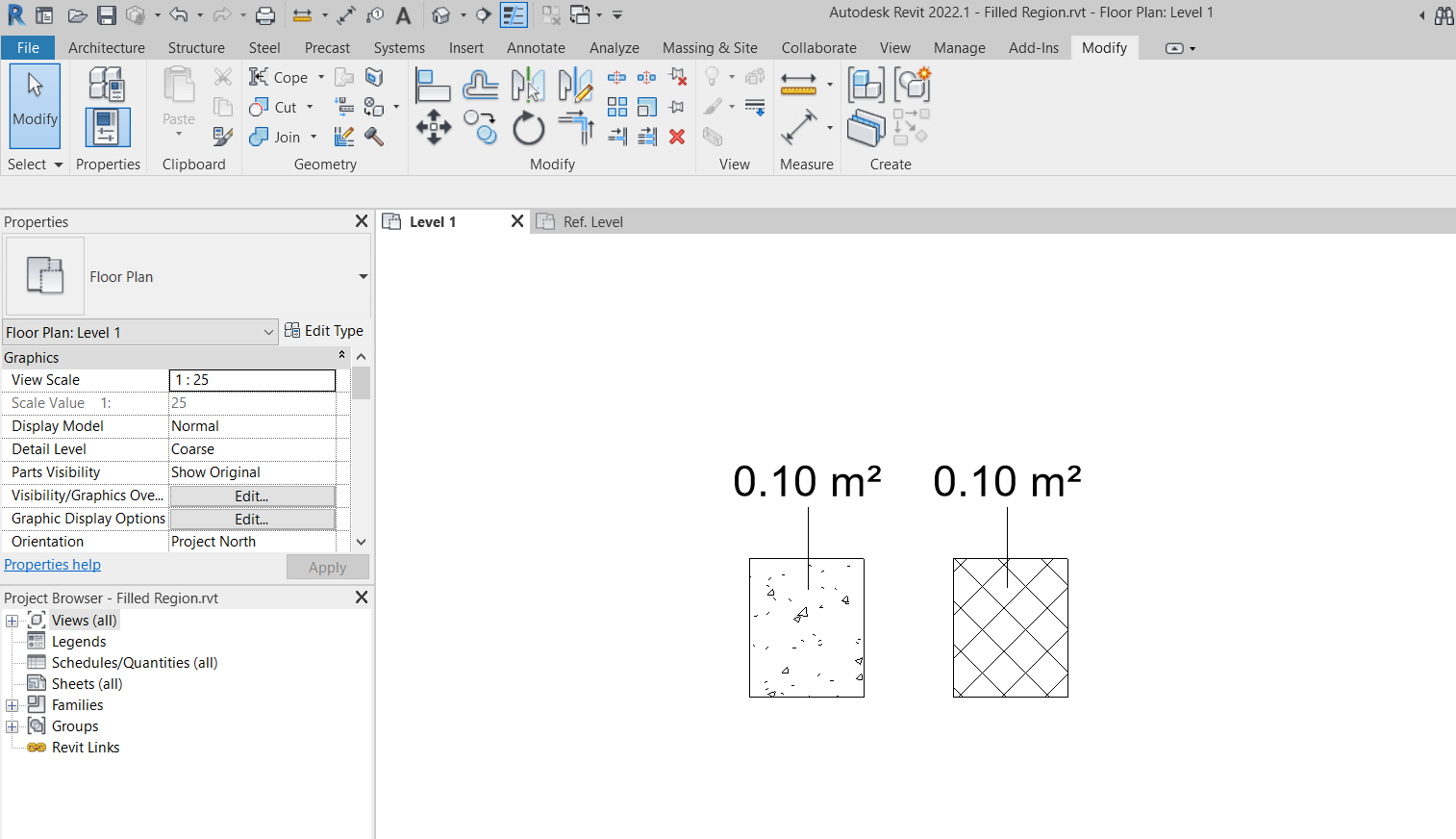
Task: Open the Create Group tool
Action: (865, 85)
